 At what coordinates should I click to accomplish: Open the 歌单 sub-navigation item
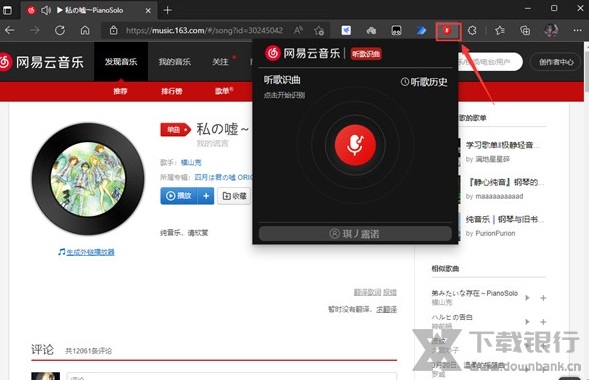pyautogui.click(x=224, y=91)
